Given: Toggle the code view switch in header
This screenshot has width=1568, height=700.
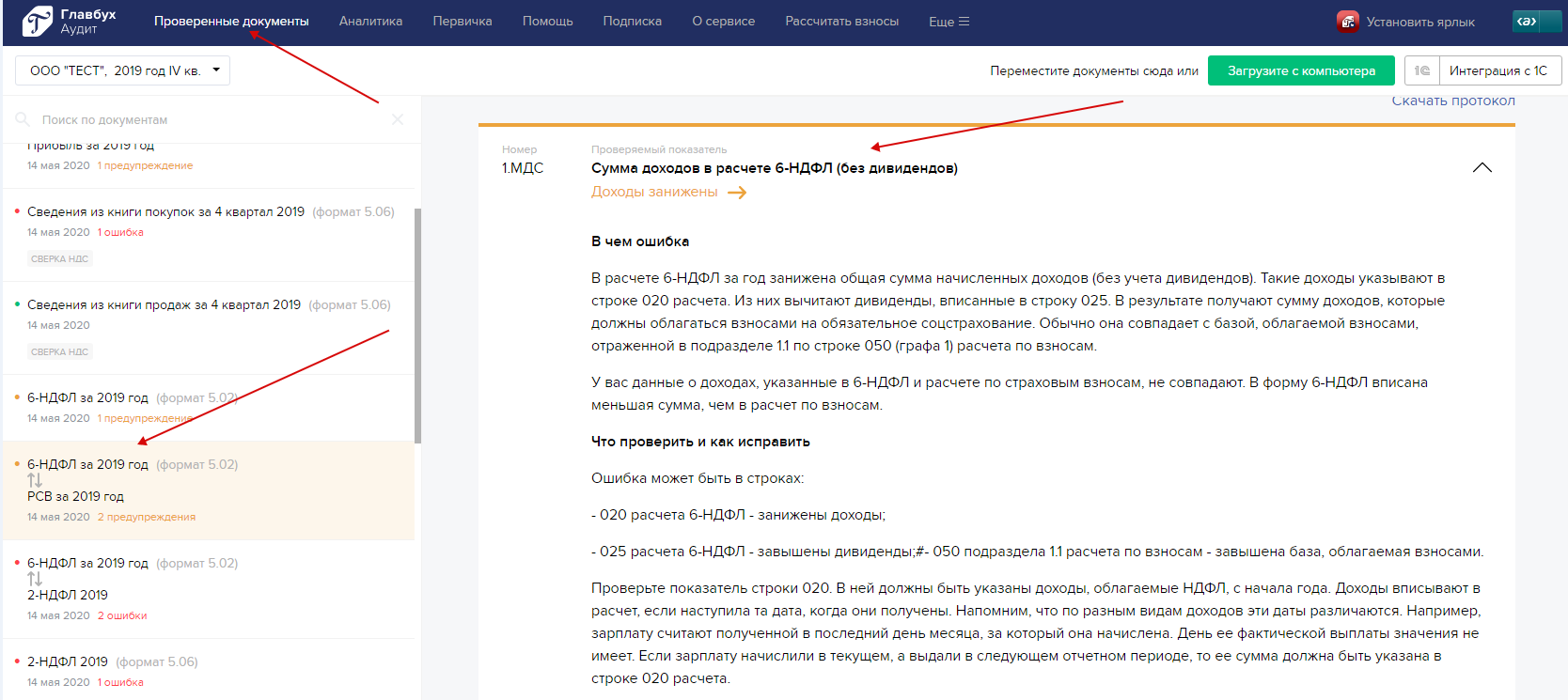Looking at the screenshot, I should [x=1536, y=21].
